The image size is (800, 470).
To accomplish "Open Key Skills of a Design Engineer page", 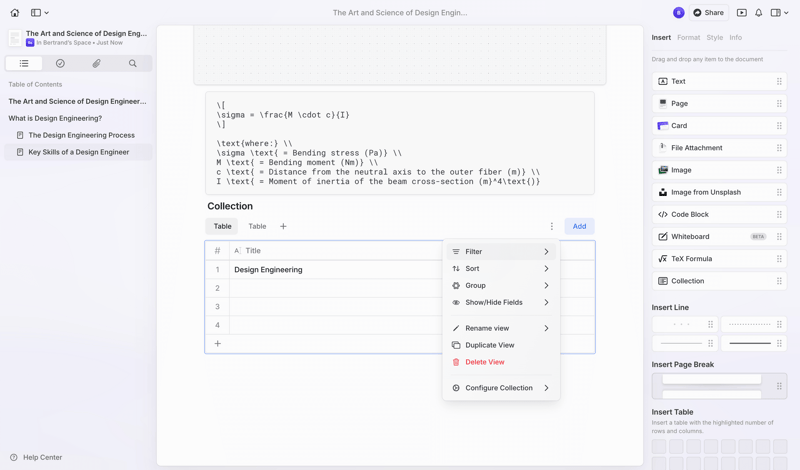I will [79, 152].
